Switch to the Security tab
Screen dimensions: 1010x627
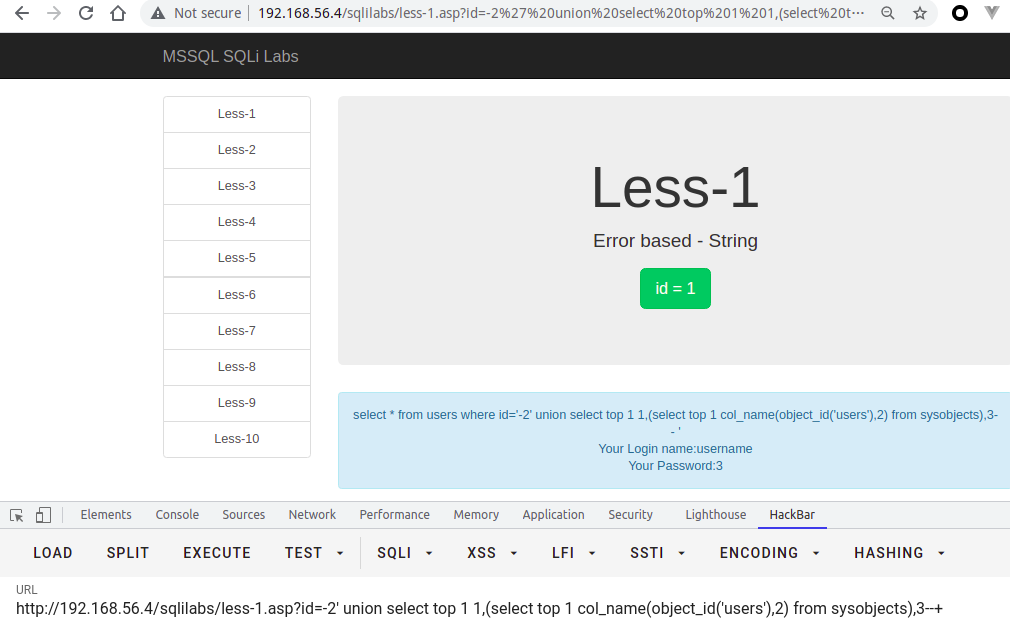631,515
